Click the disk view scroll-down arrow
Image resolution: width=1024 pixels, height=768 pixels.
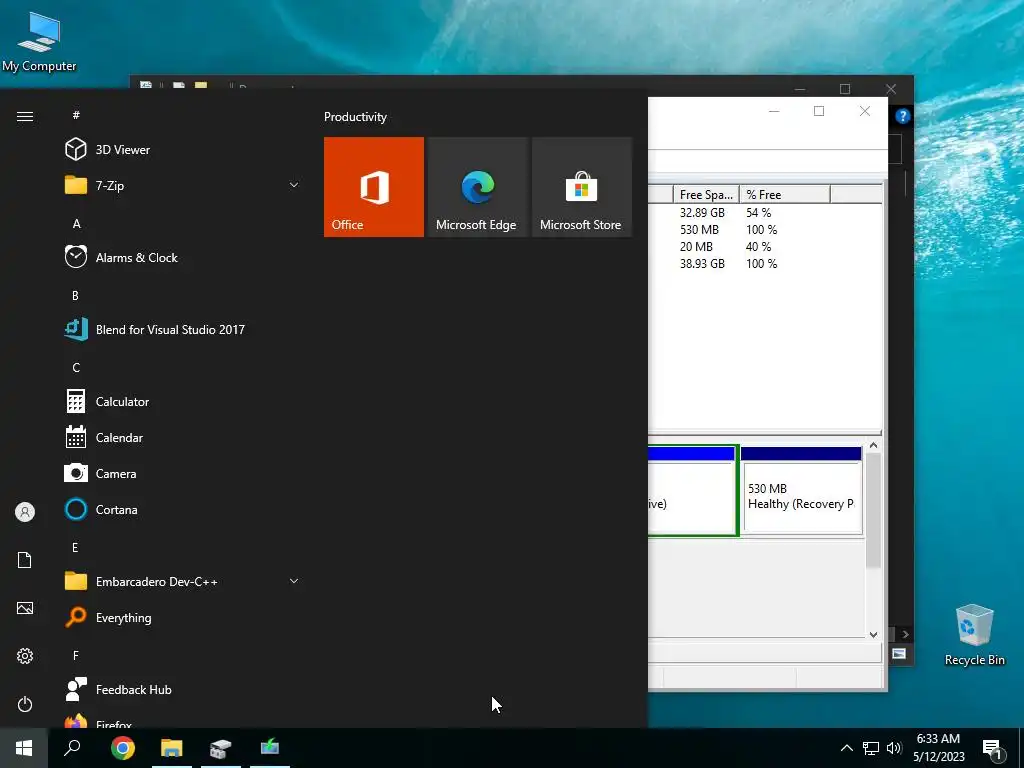point(873,634)
